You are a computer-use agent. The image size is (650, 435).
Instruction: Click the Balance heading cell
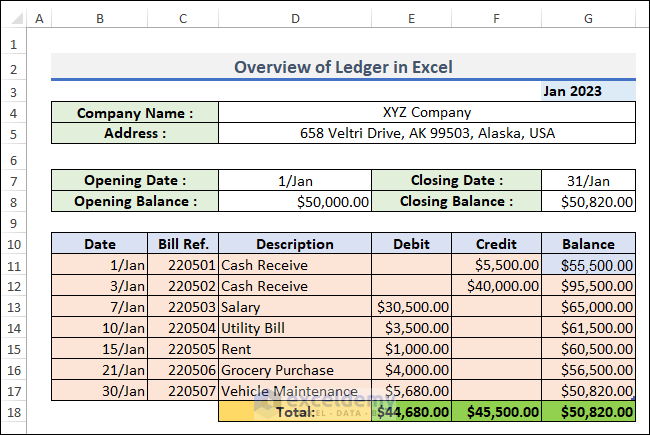[x=588, y=244]
